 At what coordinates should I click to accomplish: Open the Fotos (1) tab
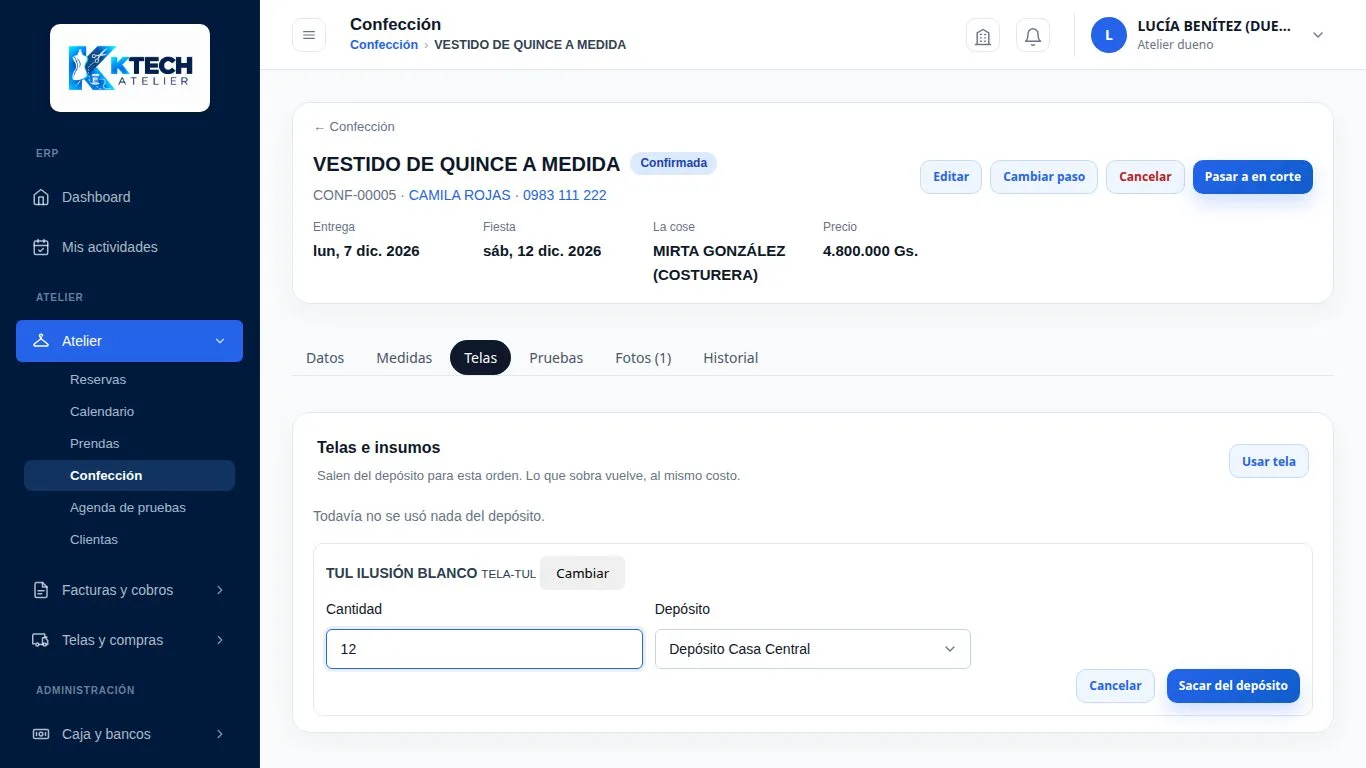(643, 358)
